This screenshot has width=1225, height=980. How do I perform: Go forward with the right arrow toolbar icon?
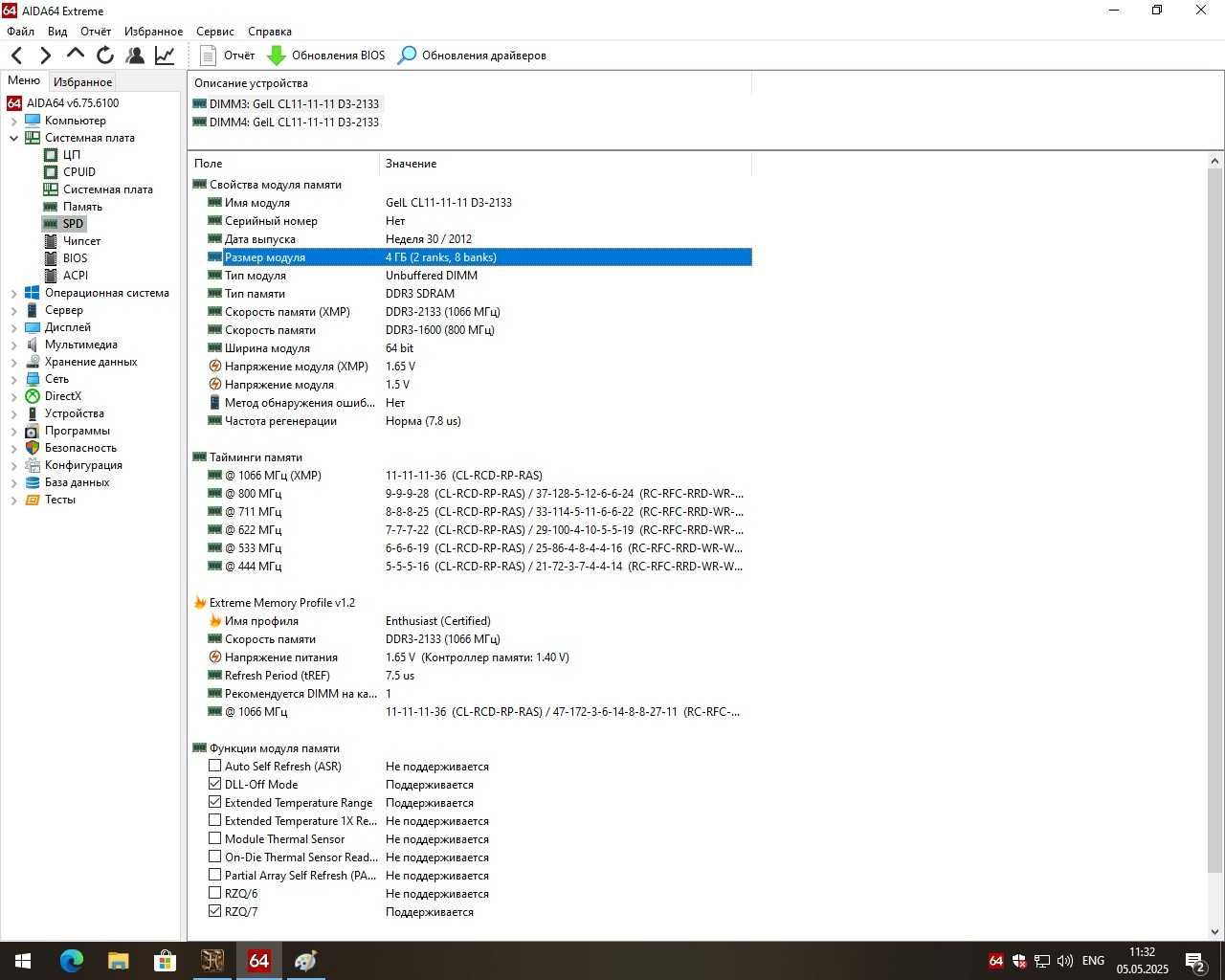[45, 56]
